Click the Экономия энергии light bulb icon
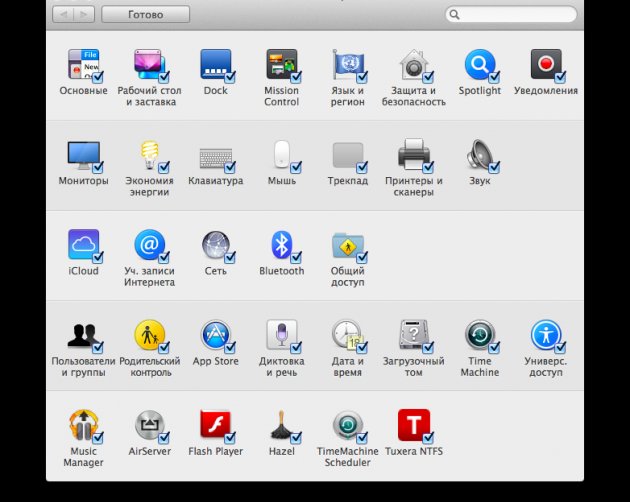This screenshot has width=630, height=502. pyautogui.click(x=149, y=155)
